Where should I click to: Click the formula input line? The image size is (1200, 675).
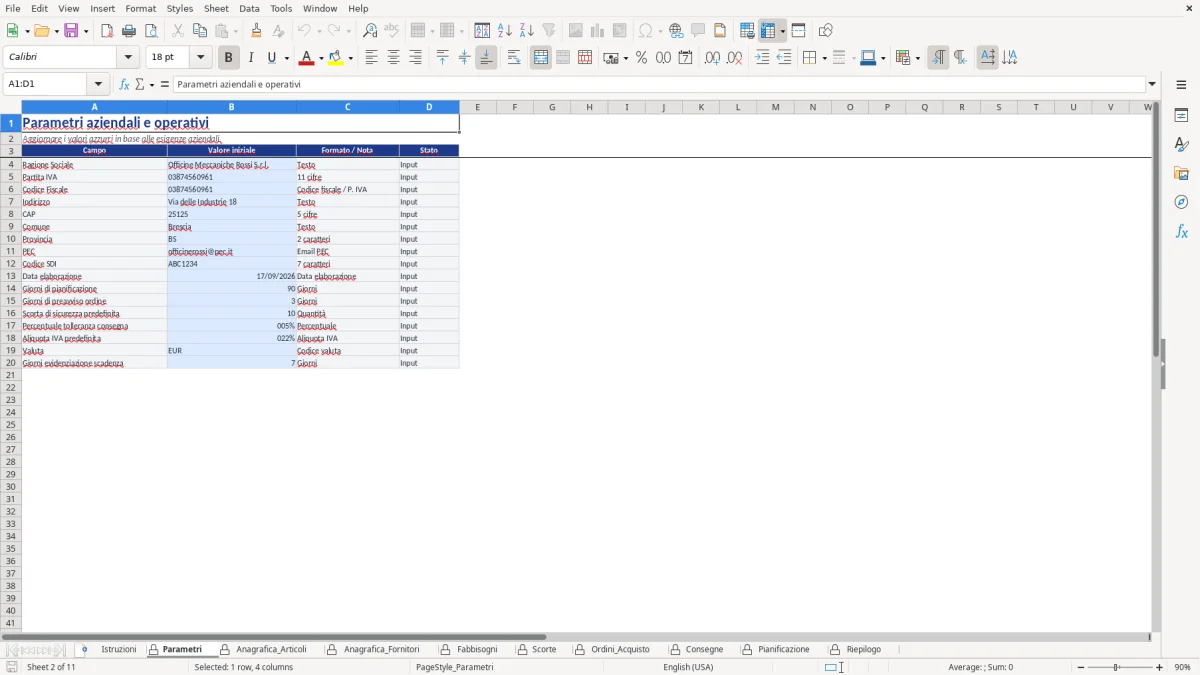click(x=658, y=84)
